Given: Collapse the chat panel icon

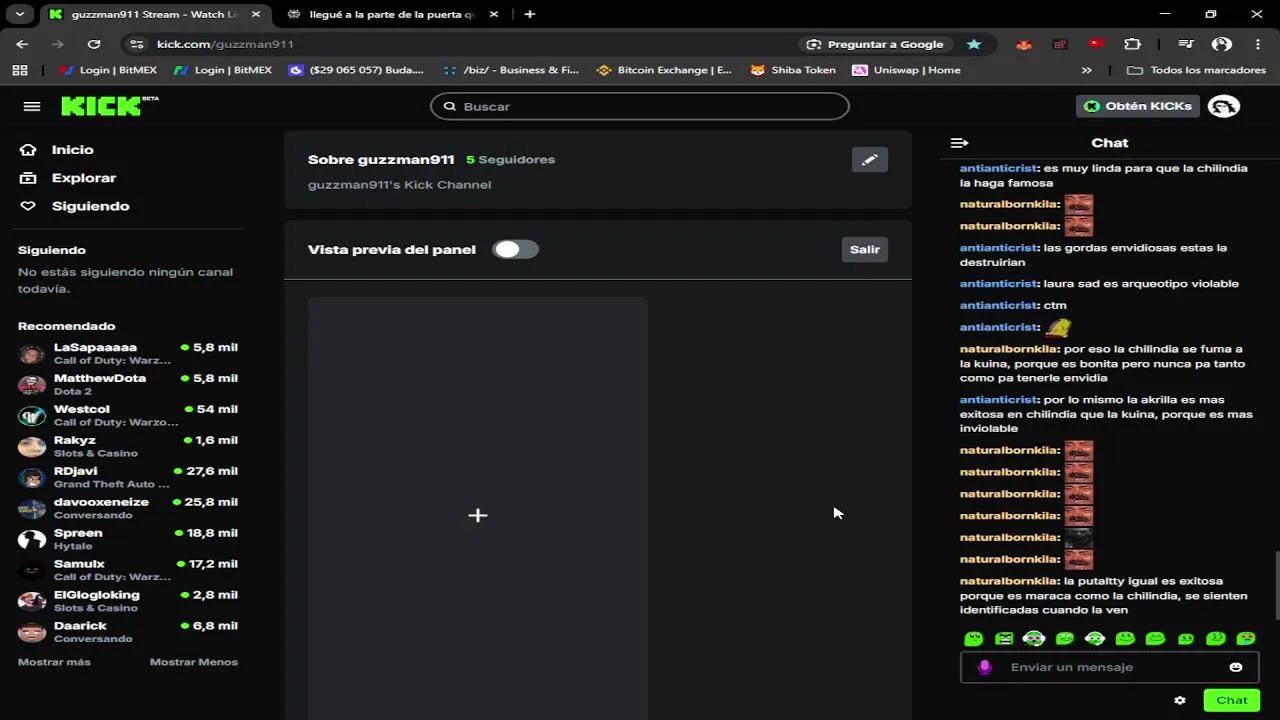Looking at the screenshot, I should 959,143.
